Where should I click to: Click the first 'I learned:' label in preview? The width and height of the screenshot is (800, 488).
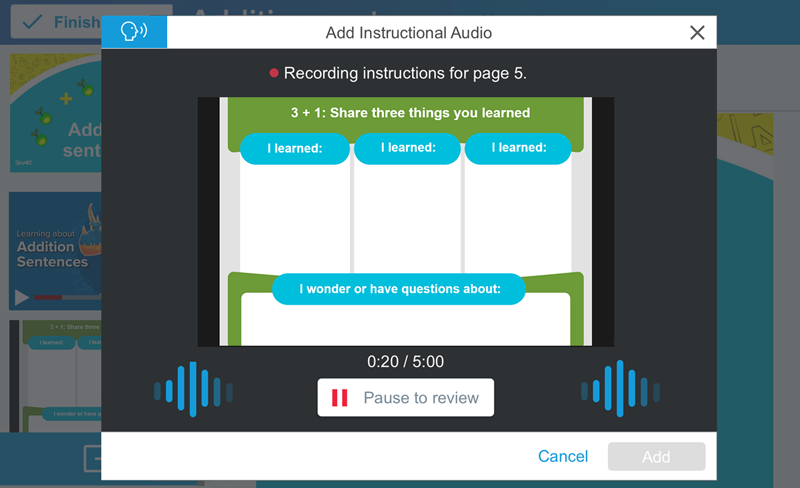tap(295, 149)
